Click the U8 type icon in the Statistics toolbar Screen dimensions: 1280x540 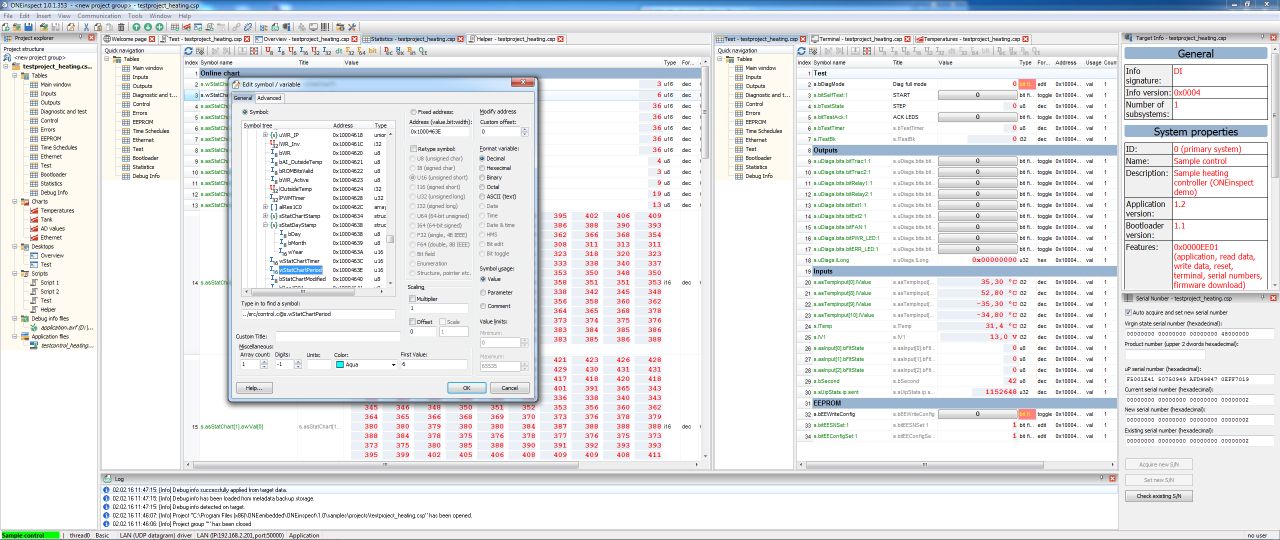point(268,50)
